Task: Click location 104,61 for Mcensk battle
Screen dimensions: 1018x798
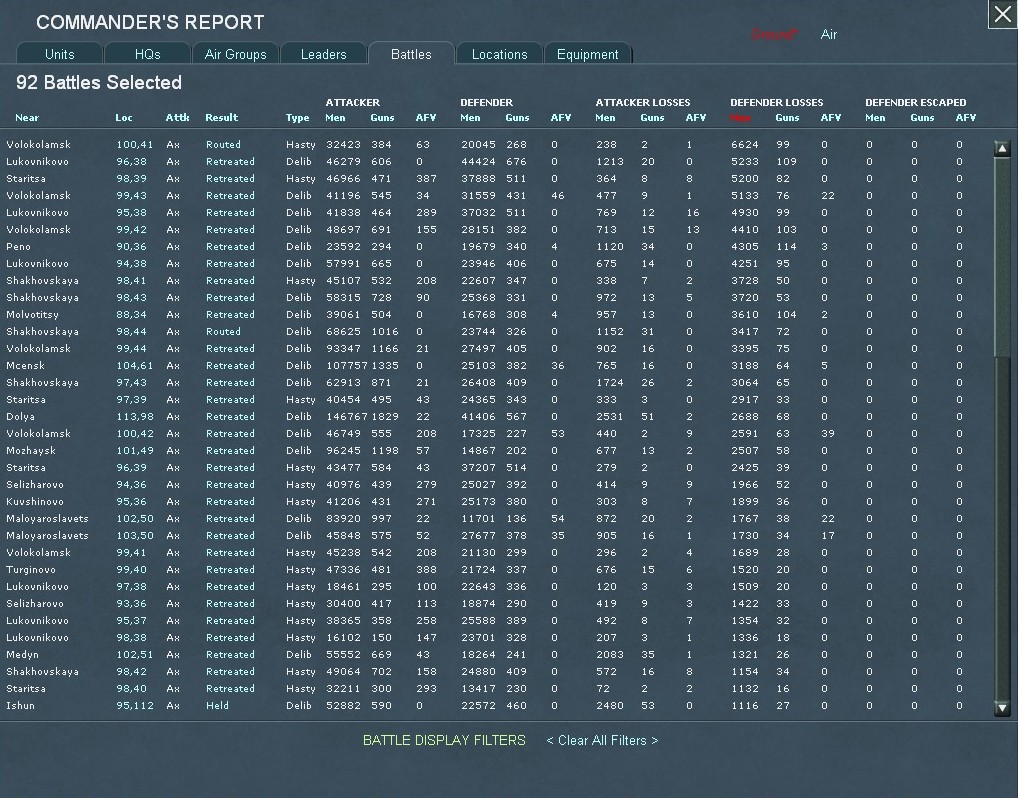Action: pos(134,366)
